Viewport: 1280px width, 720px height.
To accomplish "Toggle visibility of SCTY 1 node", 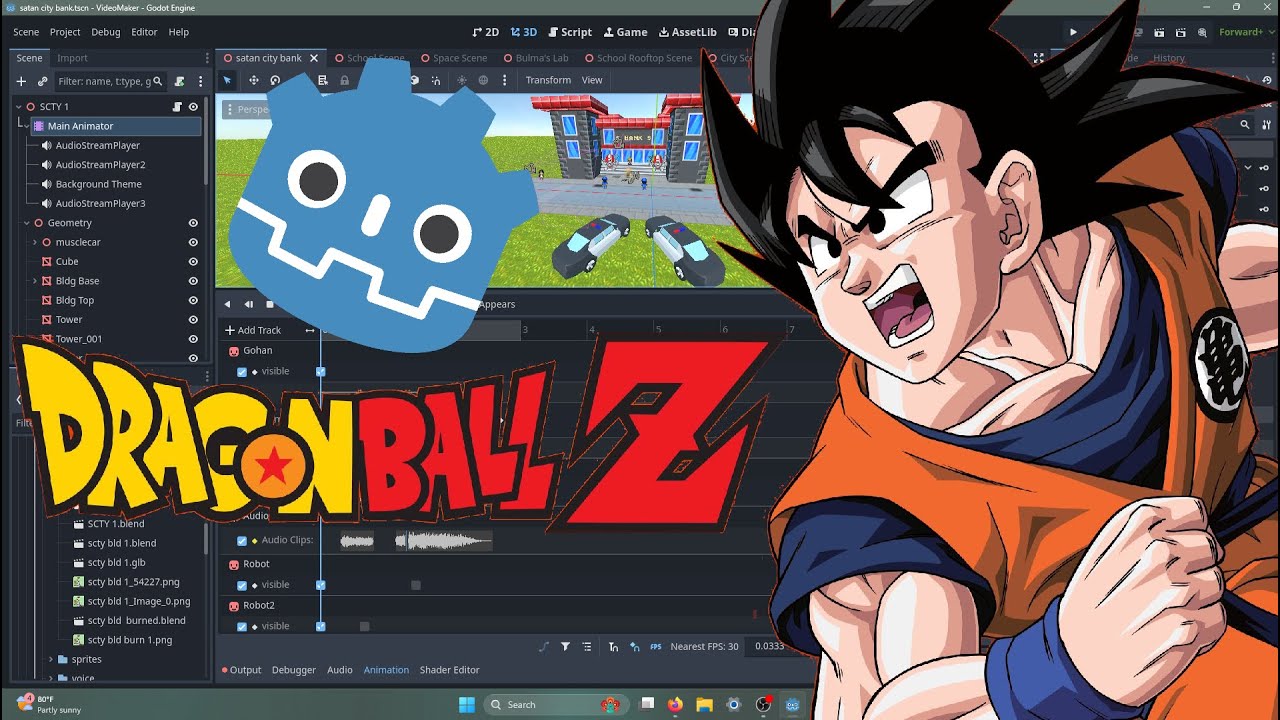I will (193, 106).
